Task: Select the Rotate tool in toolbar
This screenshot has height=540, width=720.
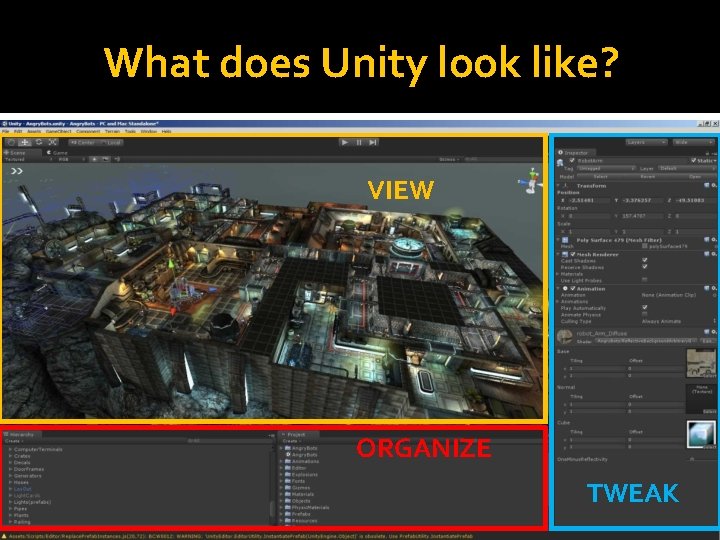Action: 39,142
